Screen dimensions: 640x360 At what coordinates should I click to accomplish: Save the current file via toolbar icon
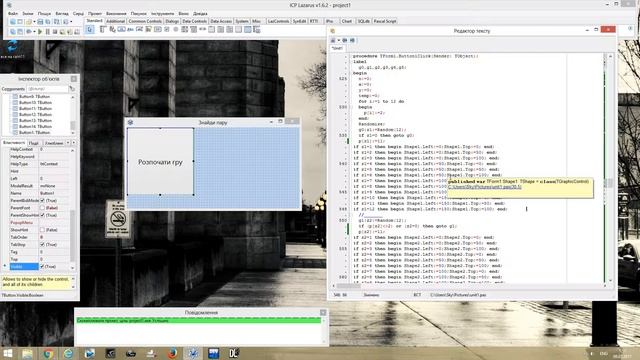click(x=40, y=21)
